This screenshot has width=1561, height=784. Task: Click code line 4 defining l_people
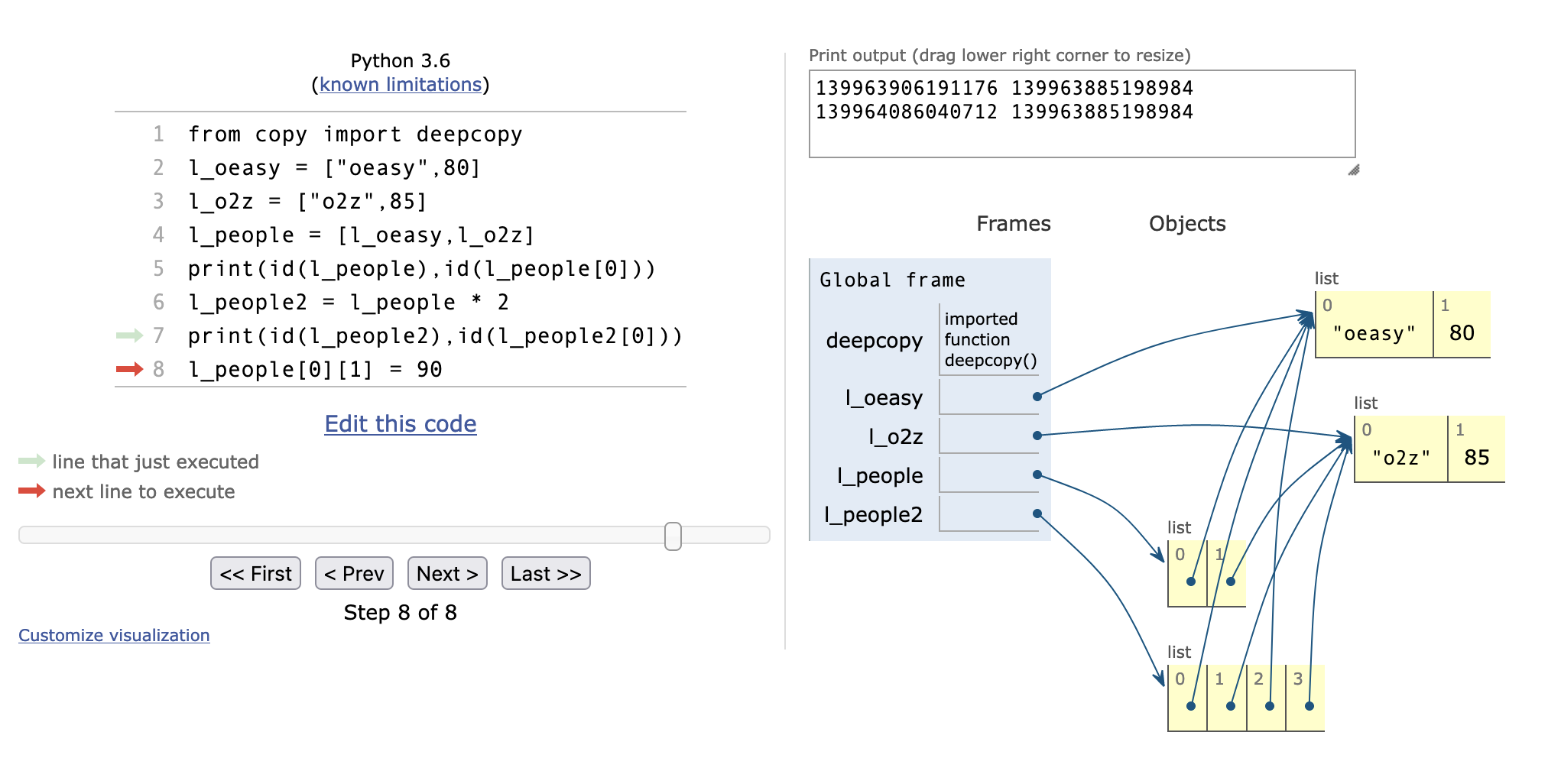coord(362,235)
